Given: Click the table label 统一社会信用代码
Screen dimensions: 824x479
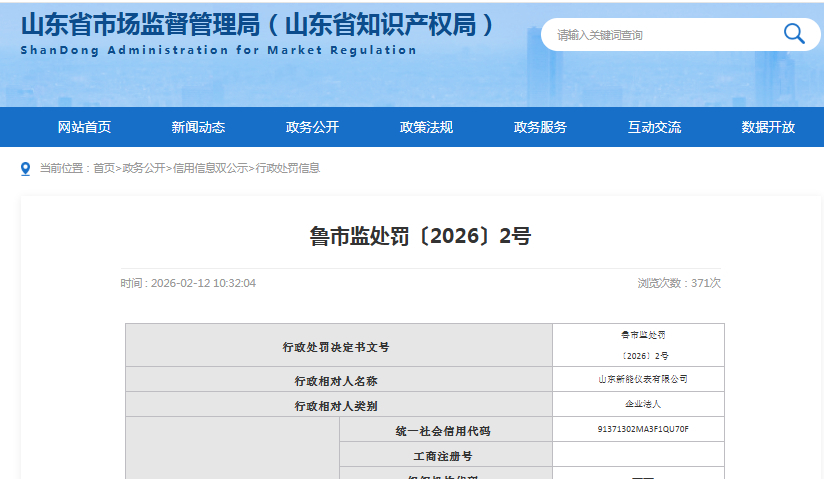Looking at the screenshot, I should 443,432.
